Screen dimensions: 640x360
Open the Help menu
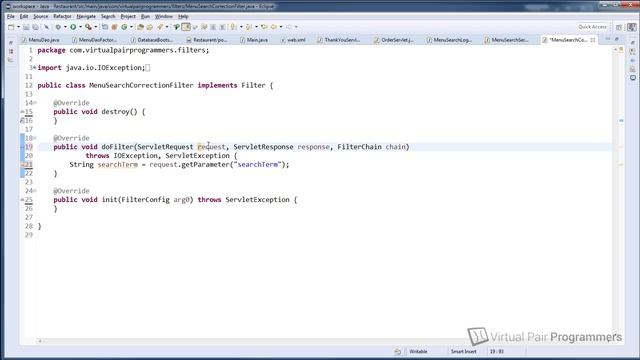(183, 16)
